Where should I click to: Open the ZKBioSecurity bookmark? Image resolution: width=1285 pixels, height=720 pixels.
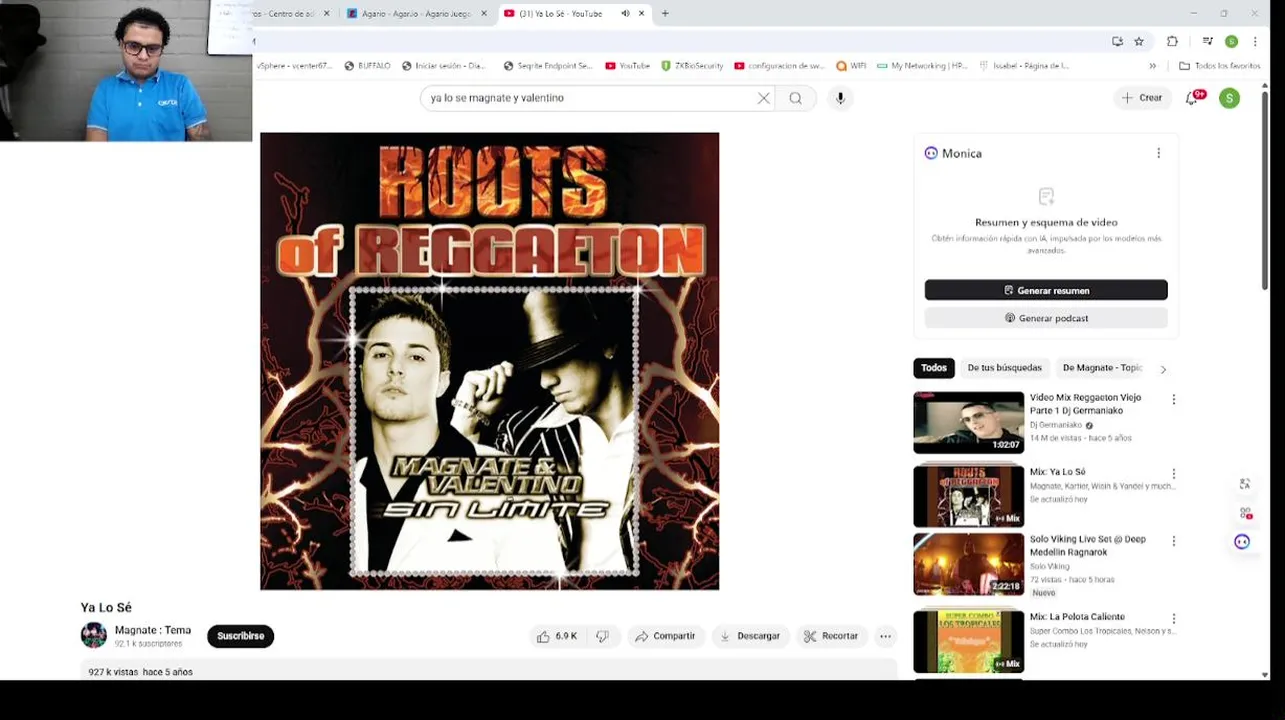tap(692, 66)
